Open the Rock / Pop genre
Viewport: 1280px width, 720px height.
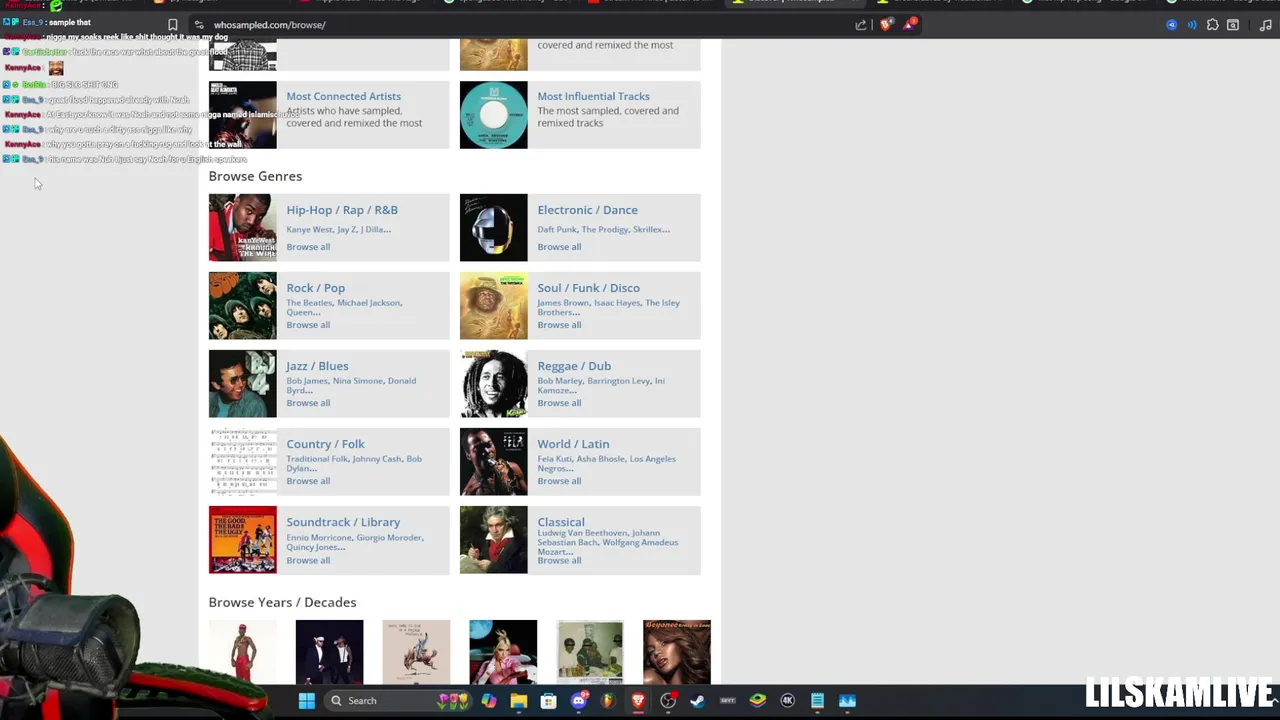pos(315,288)
